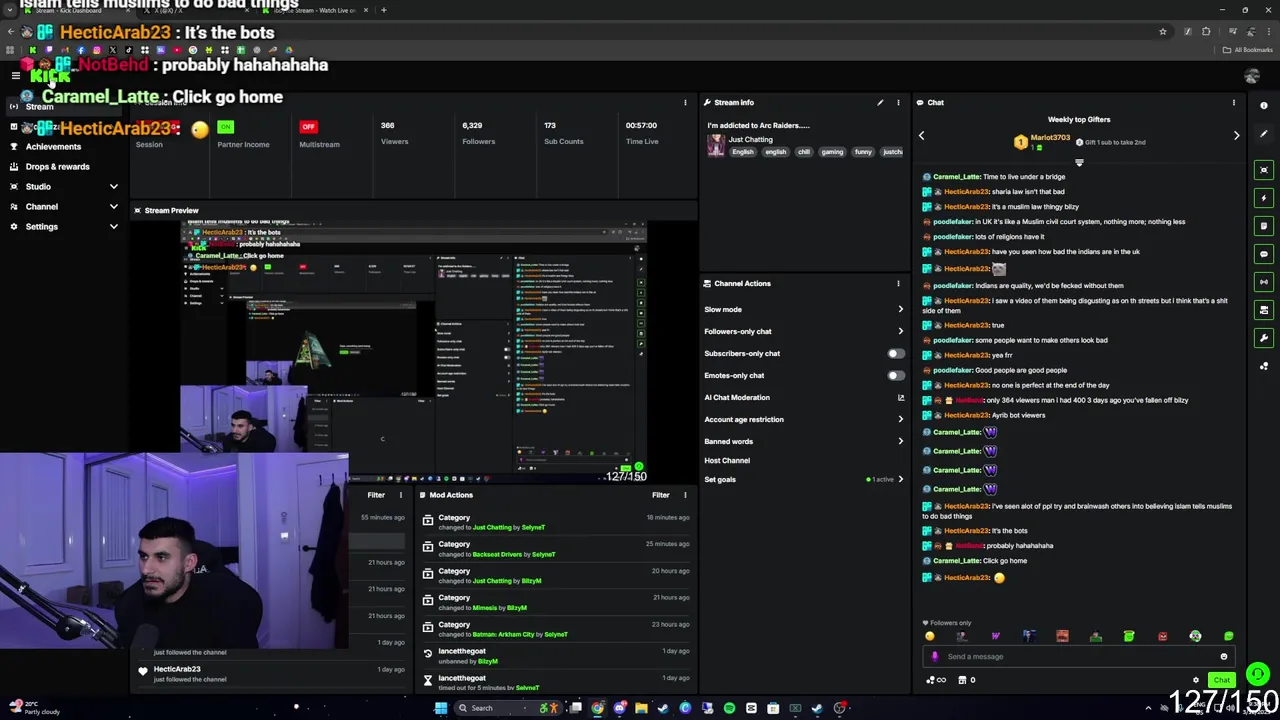1280x720 pixels.
Task: Open Slow mode options
Action: coord(803,309)
